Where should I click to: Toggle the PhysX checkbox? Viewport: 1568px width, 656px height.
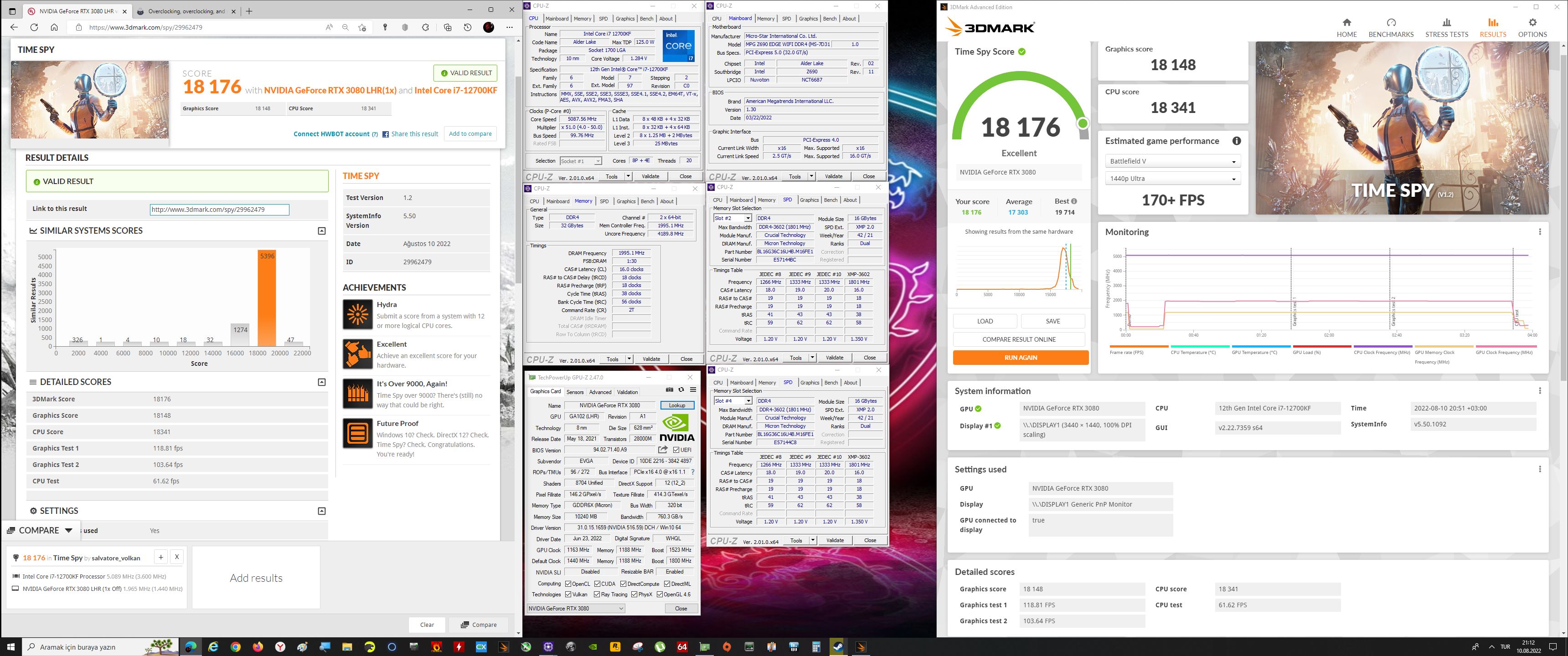pyautogui.click(x=635, y=594)
